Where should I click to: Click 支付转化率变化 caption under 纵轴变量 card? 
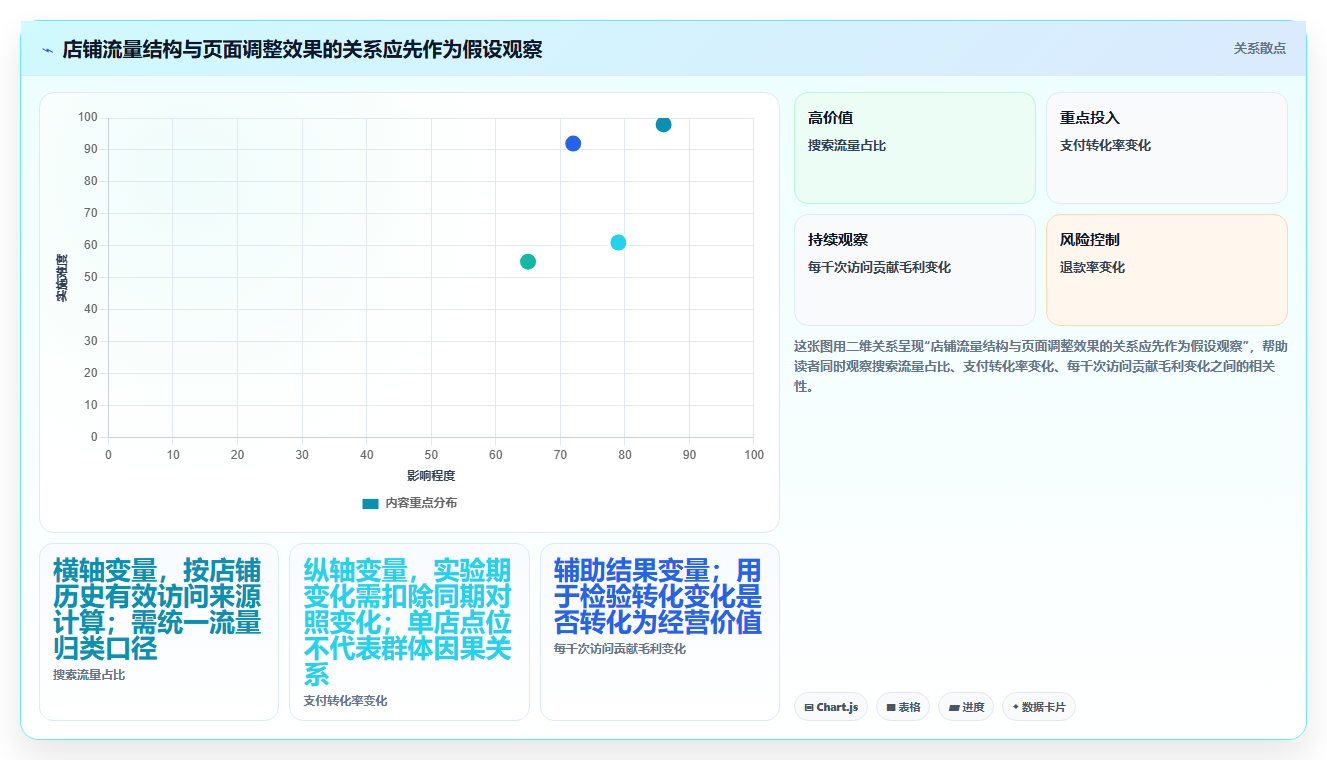pyautogui.click(x=345, y=701)
